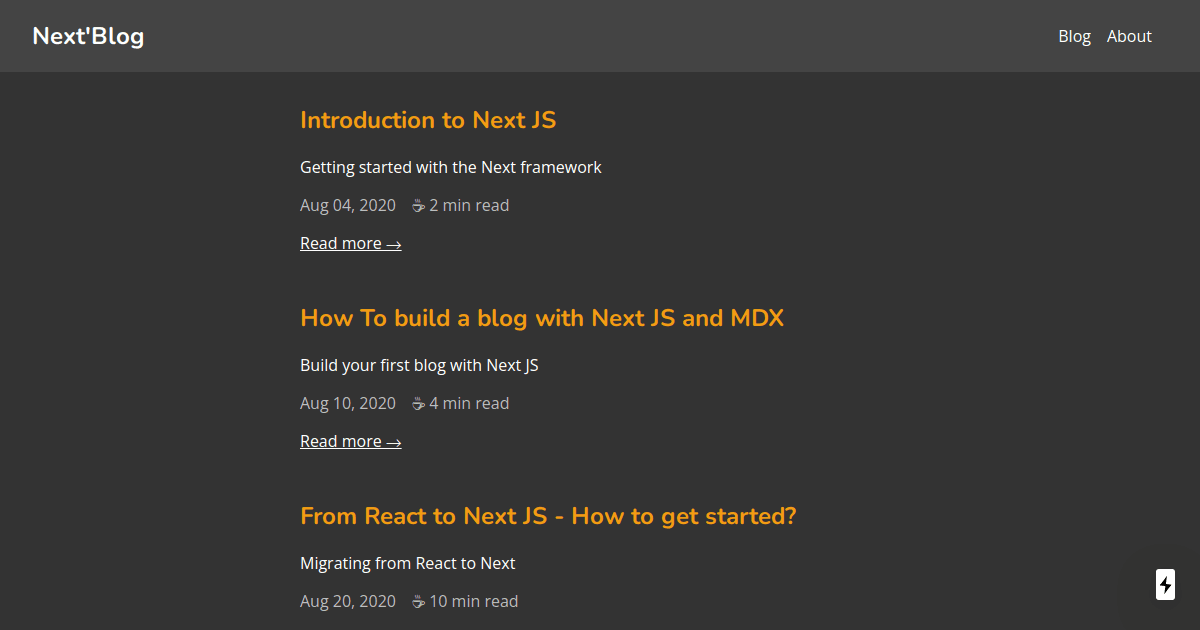
Task: Open the Blog navigation menu item
Action: tap(1074, 36)
